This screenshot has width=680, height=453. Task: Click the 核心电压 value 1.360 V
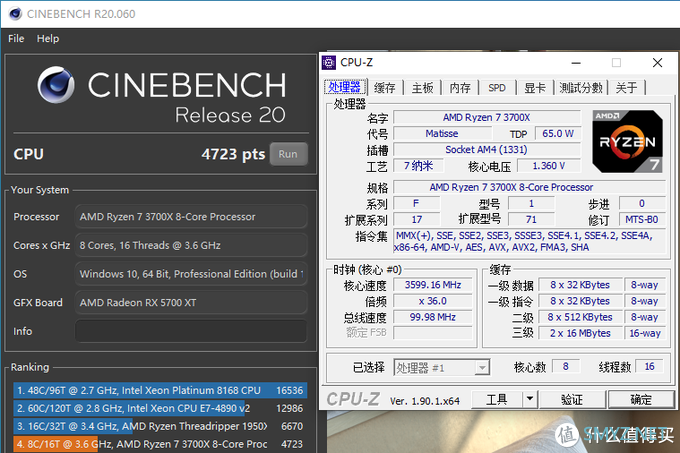click(x=549, y=166)
